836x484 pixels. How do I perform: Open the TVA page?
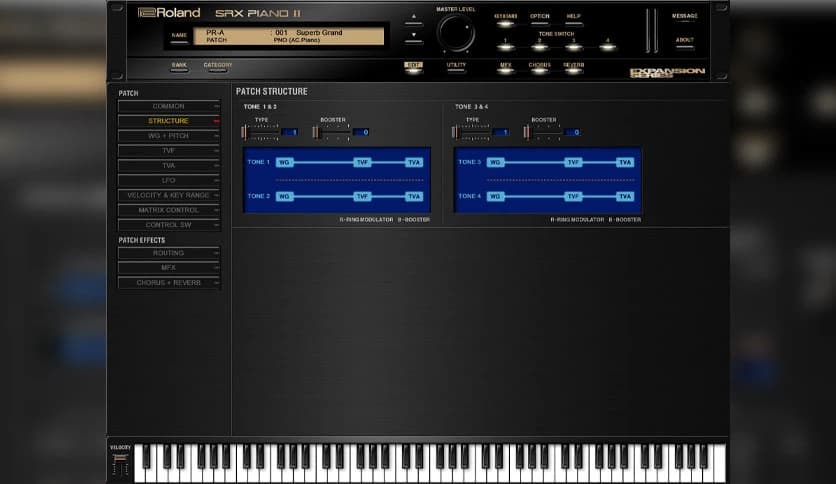(168, 166)
